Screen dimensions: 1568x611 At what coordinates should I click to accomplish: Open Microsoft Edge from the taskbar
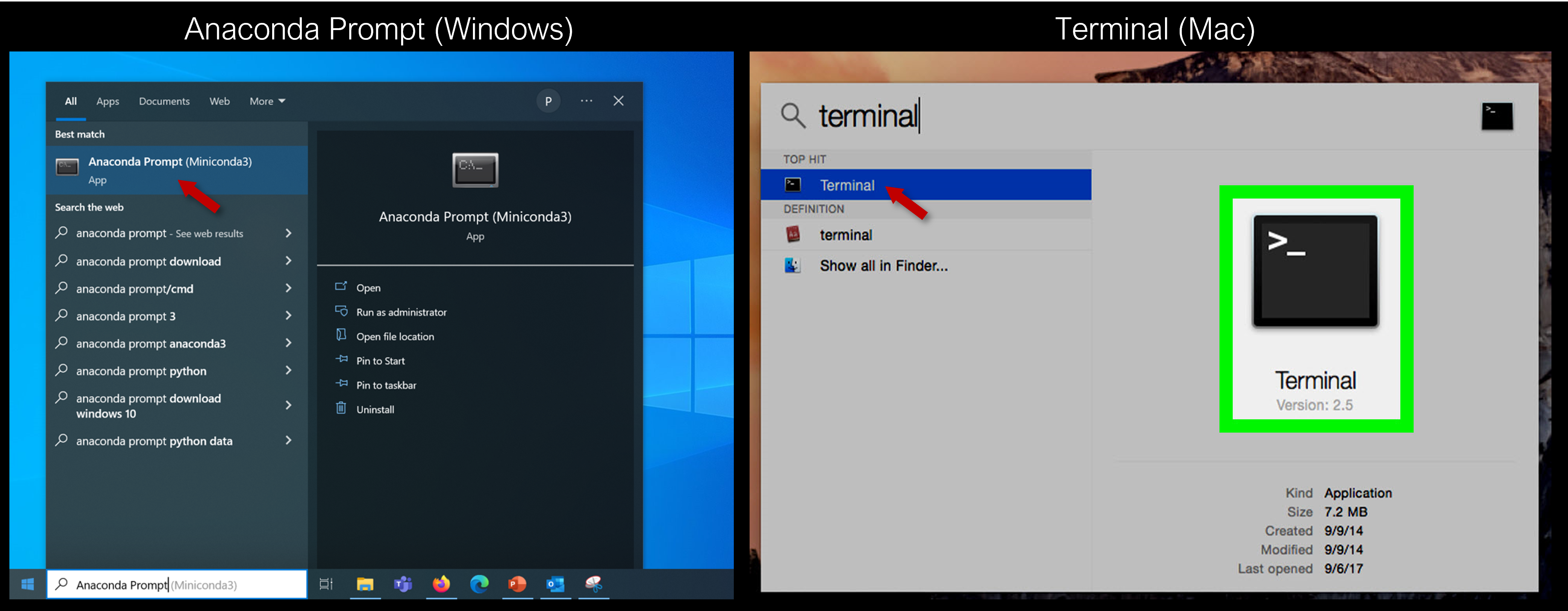pyautogui.click(x=479, y=584)
